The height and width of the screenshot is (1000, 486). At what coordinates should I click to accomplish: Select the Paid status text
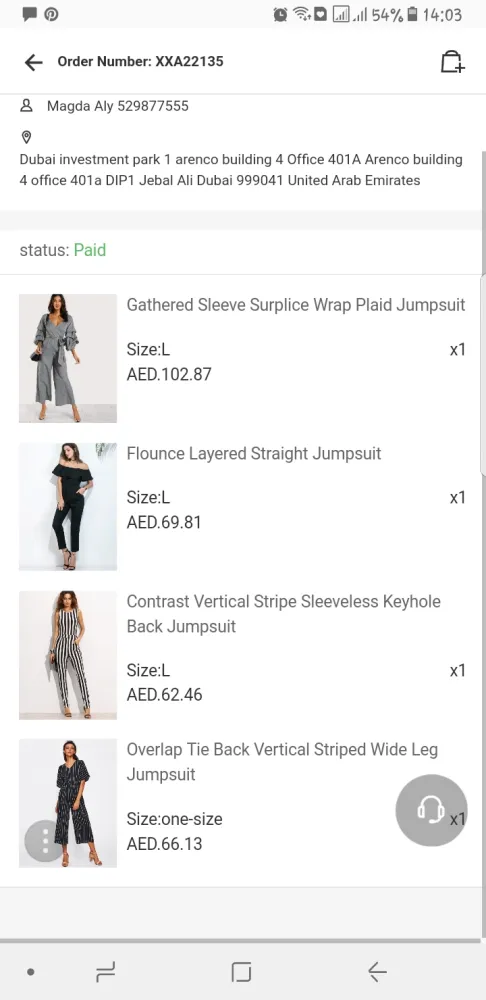pyautogui.click(x=90, y=250)
